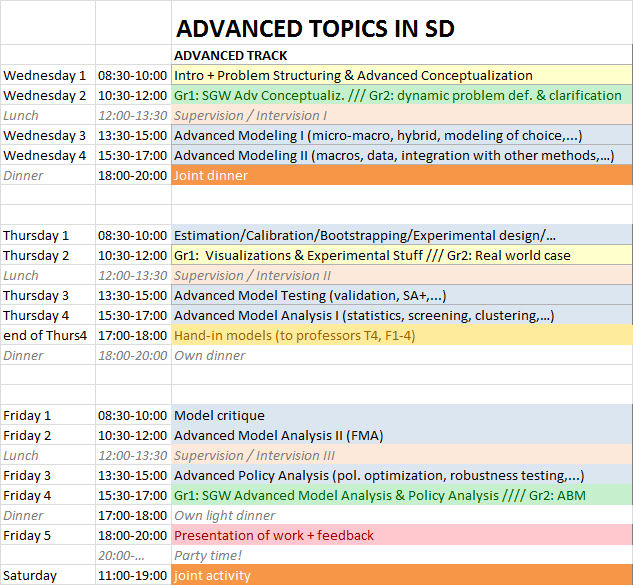
Task: Click 'Advanced Model Analysis I (statistics...)' cell
Action: [402, 315]
